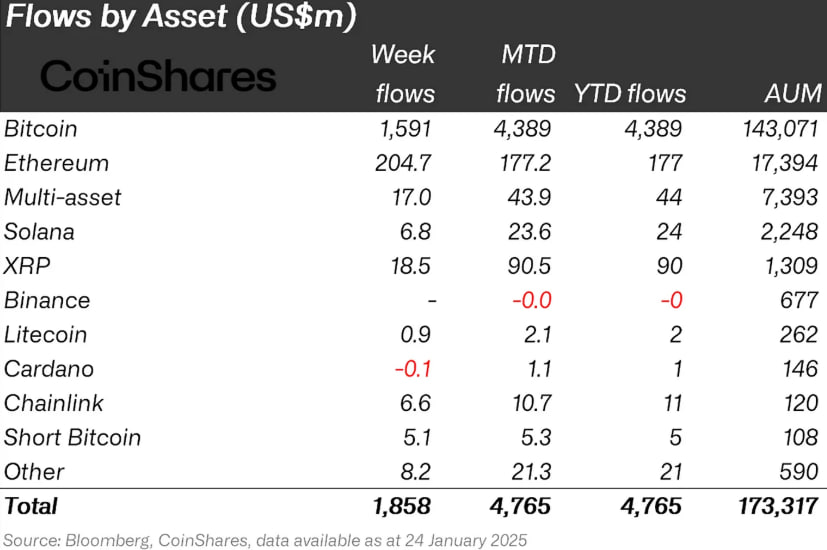Viewport: 827px width, 550px height.
Task: Select the Litecoin AUM value 262
Action: [799, 334]
